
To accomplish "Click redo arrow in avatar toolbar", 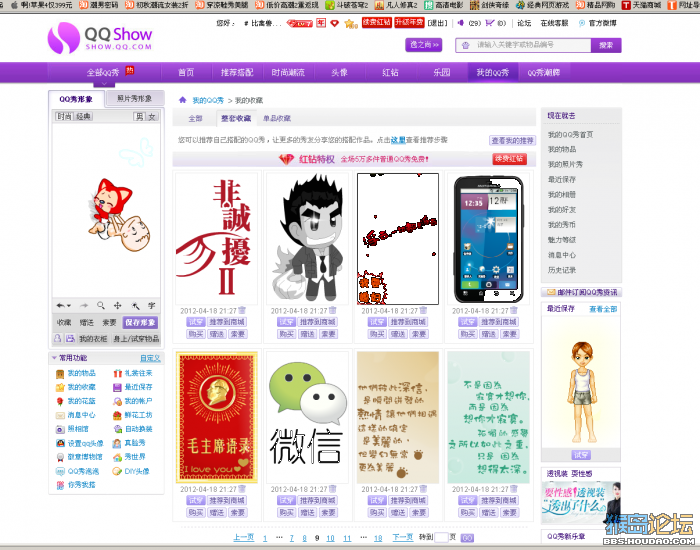I will click(x=84, y=306).
